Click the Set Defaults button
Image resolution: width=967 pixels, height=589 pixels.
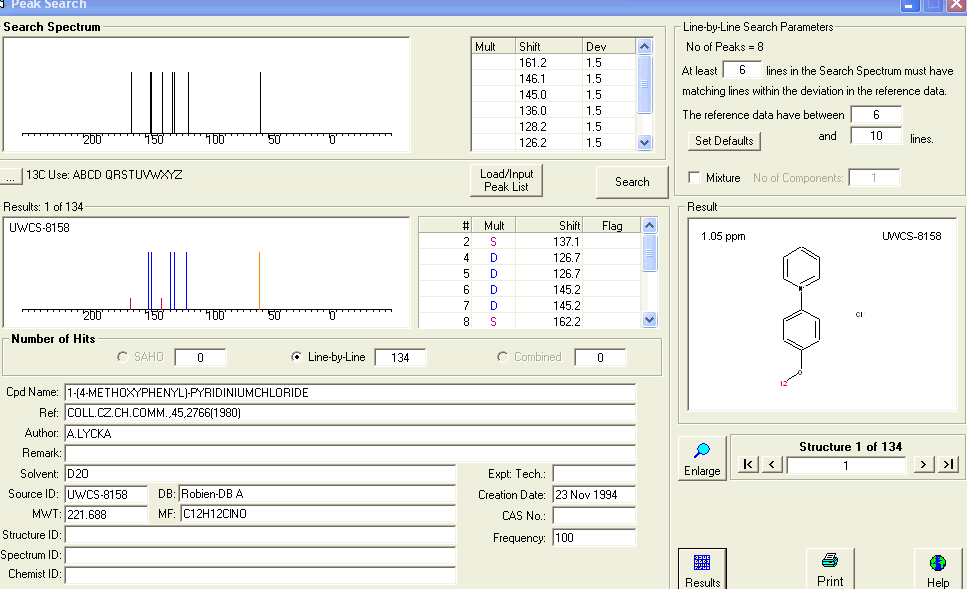point(724,141)
